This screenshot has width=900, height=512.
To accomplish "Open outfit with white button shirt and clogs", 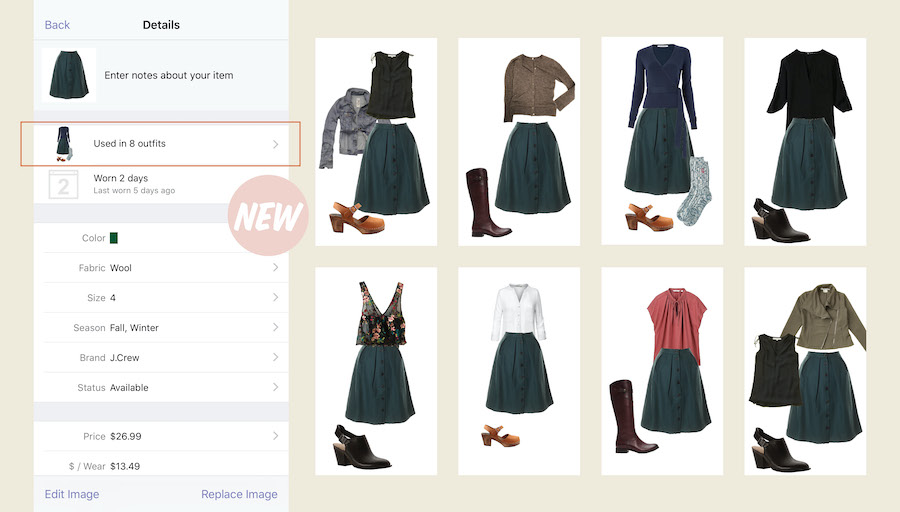I will [x=519, y=371].
